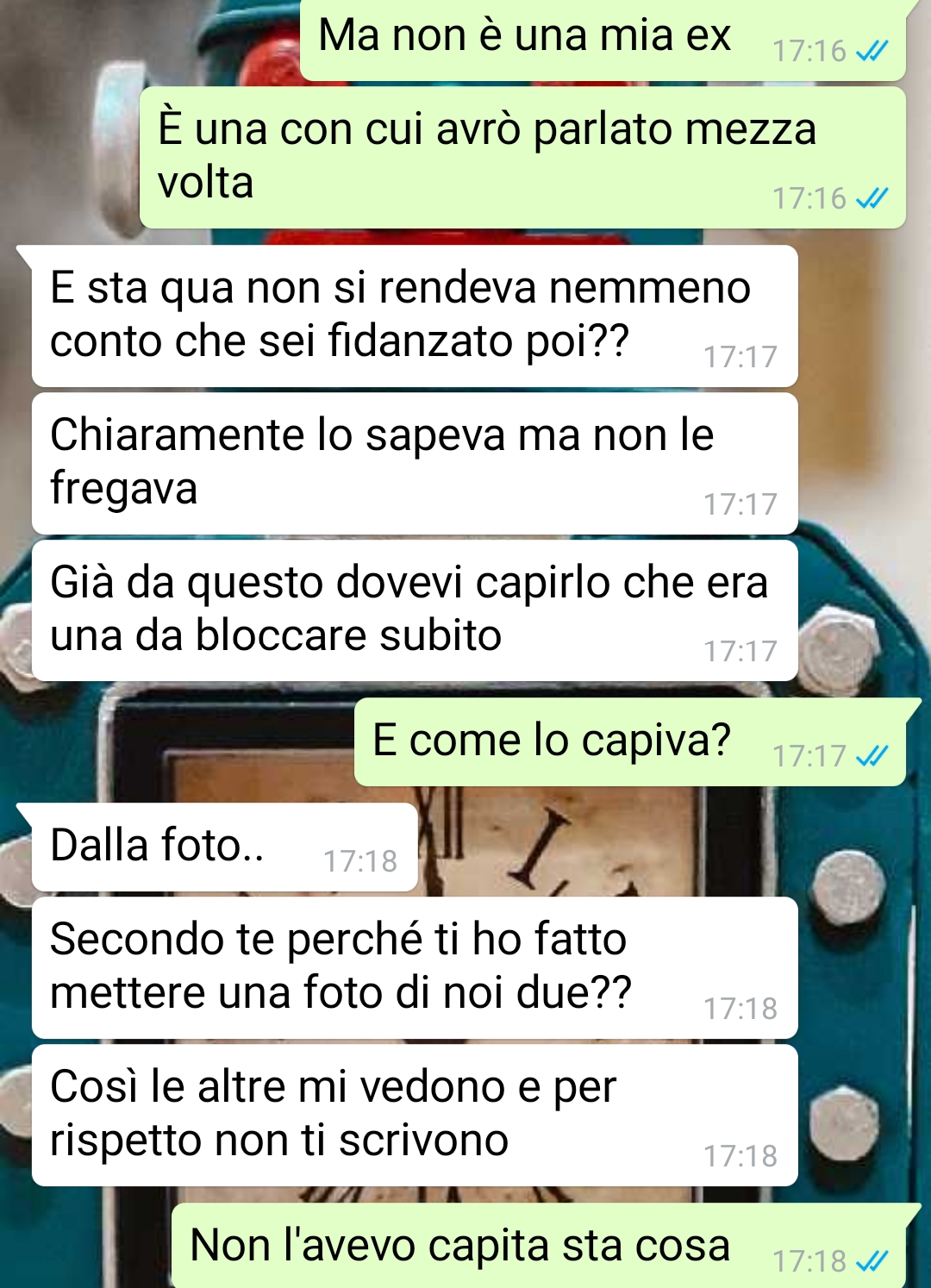Select message 'È una con cui avrò parlato mezza volta'
Screen dimensions: 931x1288
click(522, 157)
